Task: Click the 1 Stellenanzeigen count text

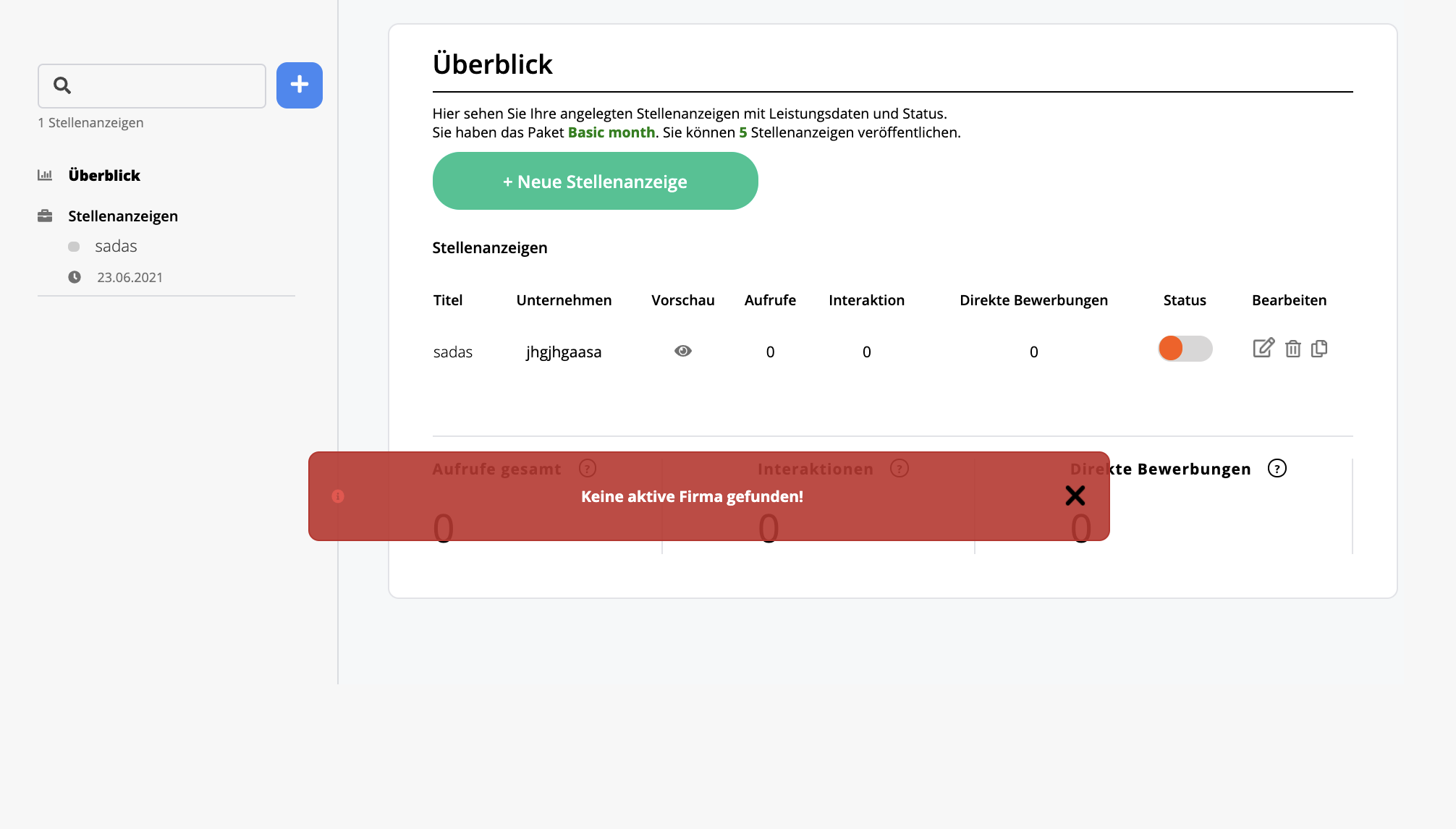Action: 91,123
